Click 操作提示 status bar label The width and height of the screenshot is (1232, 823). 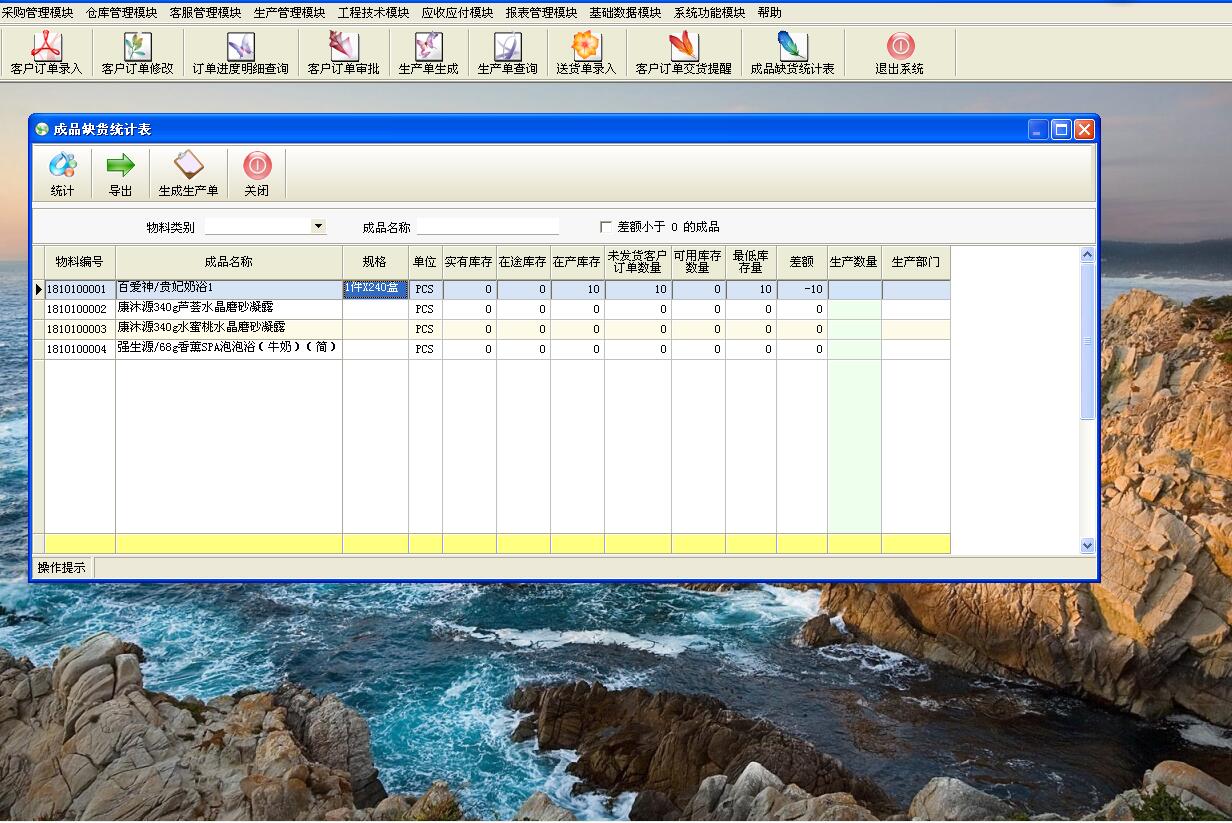[62, 568]
